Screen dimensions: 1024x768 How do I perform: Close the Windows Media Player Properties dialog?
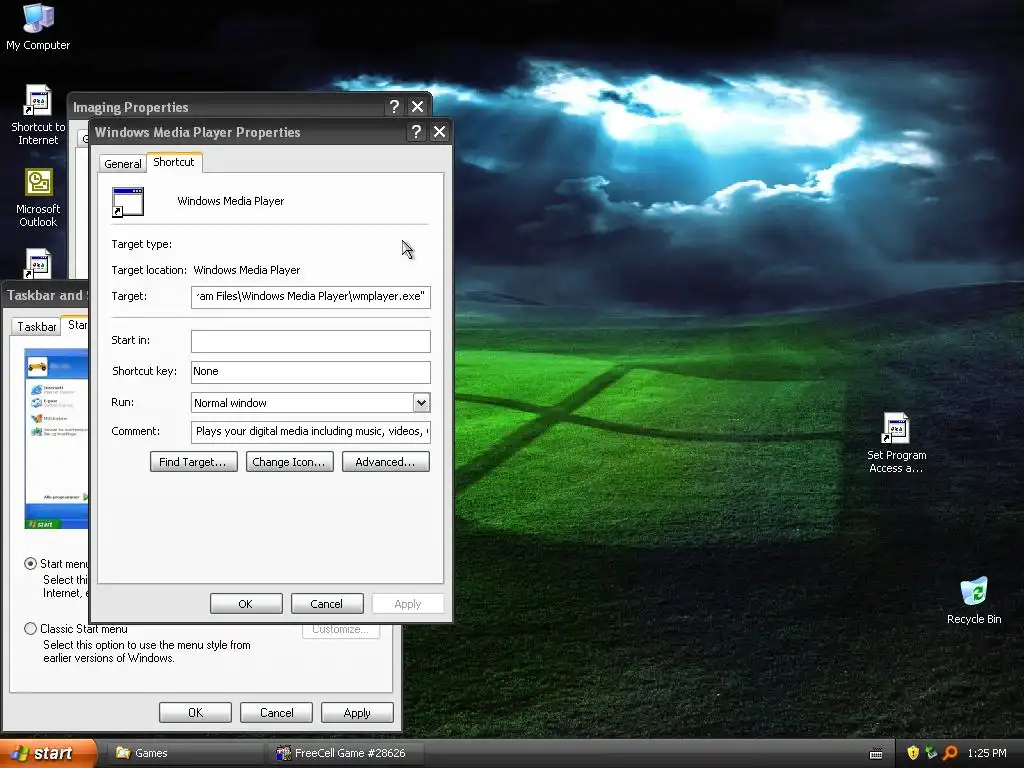click(440, 132)
